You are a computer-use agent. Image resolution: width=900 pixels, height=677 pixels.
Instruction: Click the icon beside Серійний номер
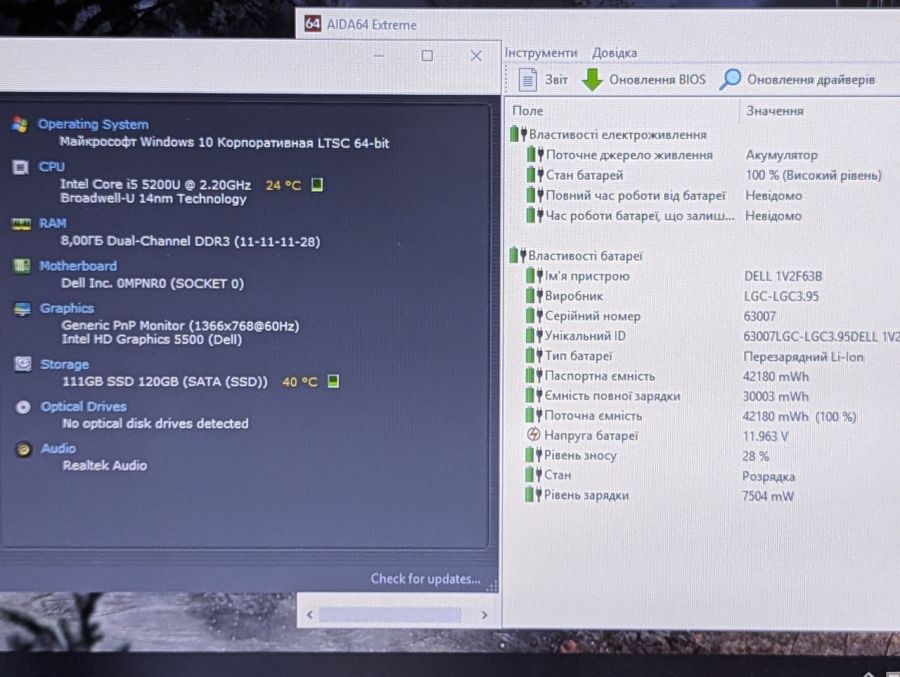pos(534,315)
